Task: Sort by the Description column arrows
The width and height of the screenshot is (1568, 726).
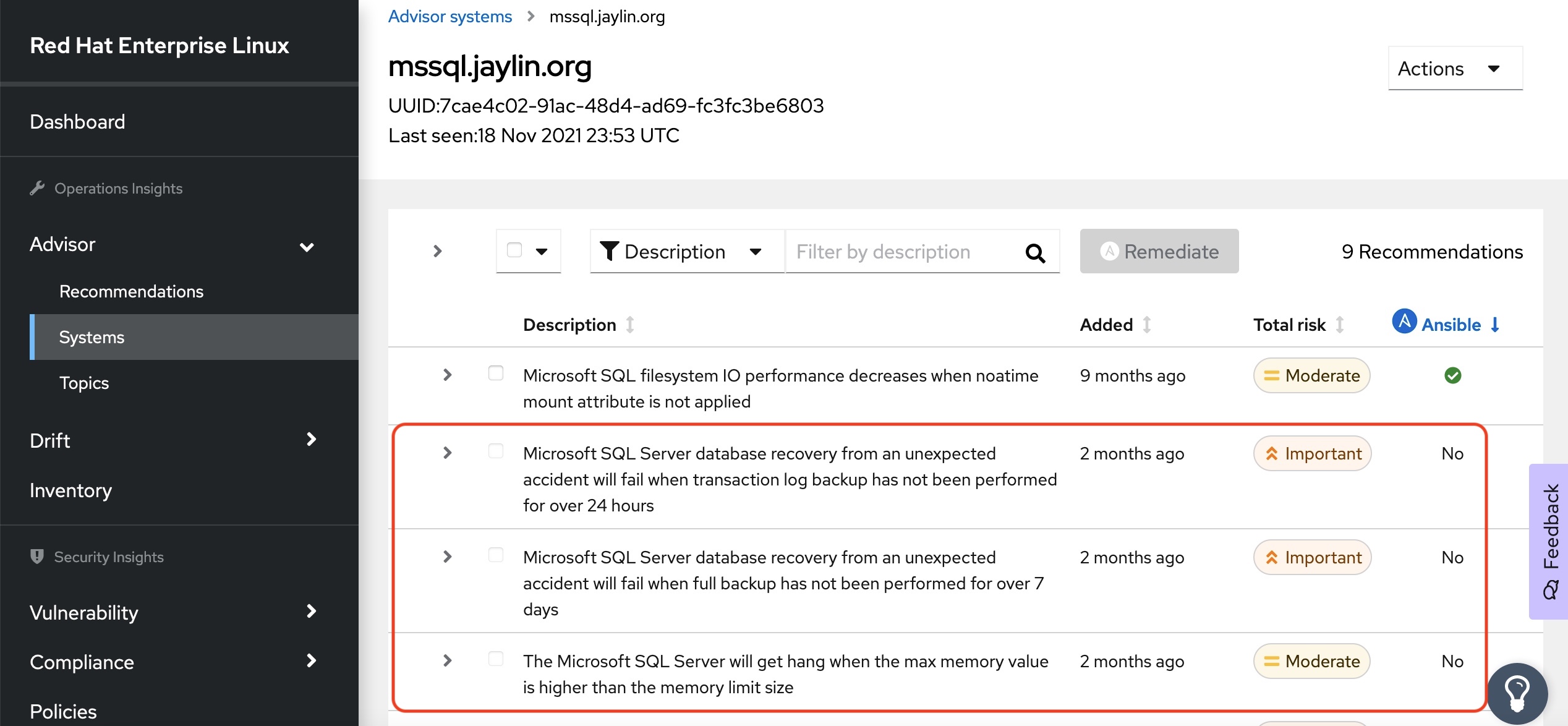Action: (630, 325)
